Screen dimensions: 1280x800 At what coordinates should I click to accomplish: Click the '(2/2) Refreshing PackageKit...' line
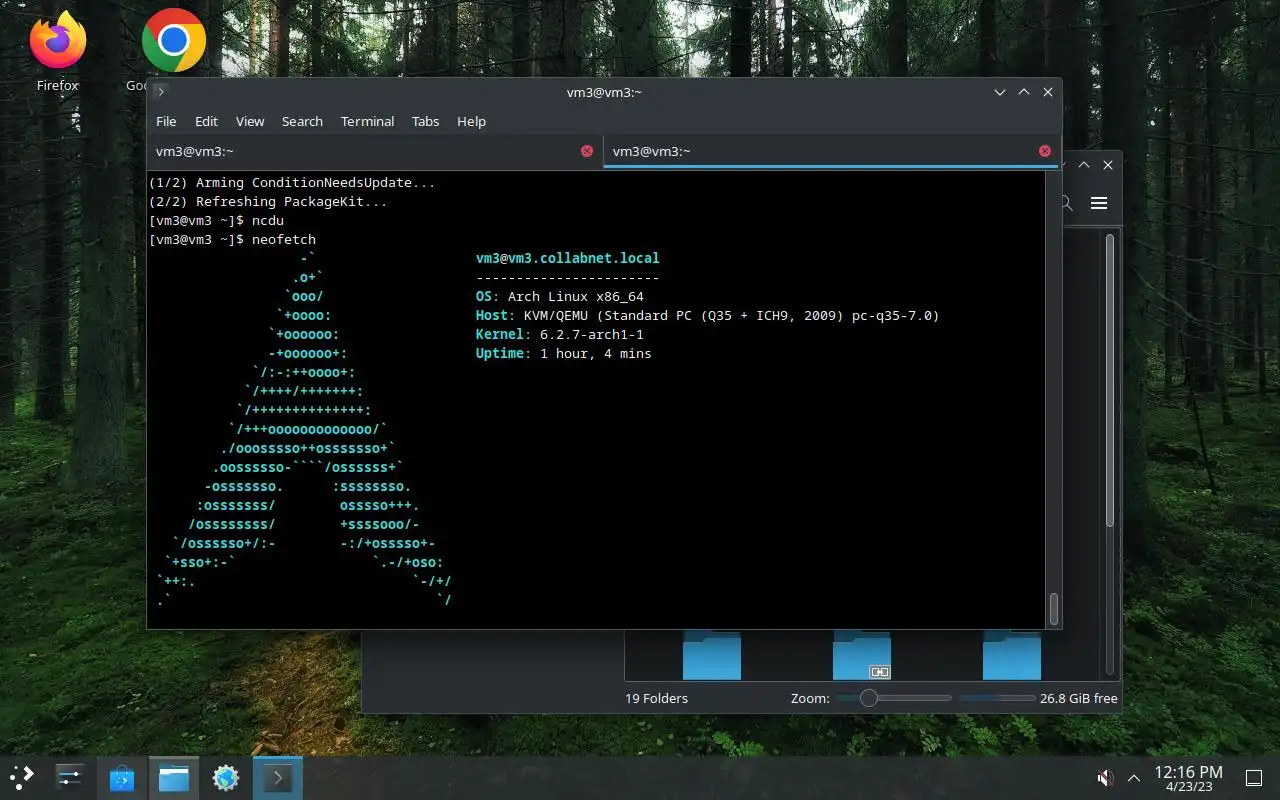[x=268, y=202]
